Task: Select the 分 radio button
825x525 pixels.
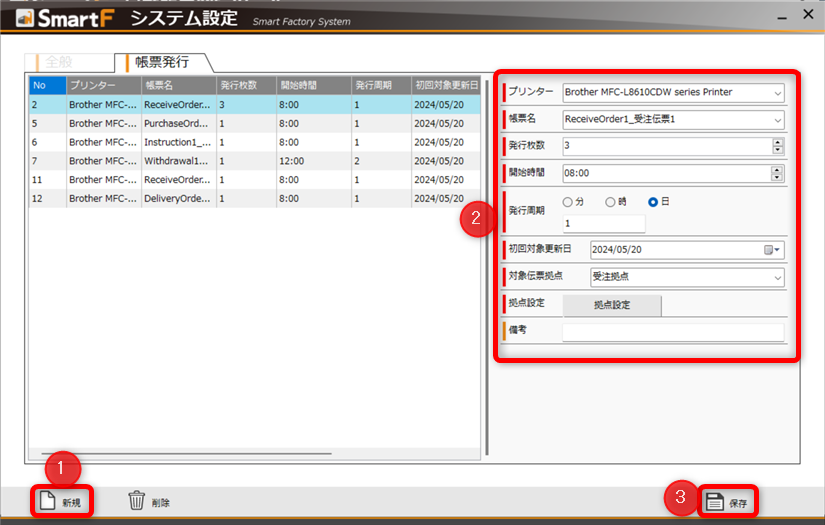Action: (568, 202)
